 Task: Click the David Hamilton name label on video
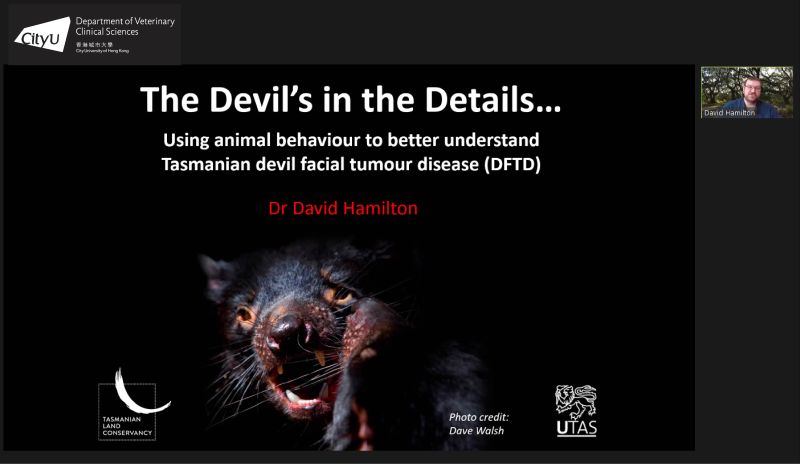(729, 113)
